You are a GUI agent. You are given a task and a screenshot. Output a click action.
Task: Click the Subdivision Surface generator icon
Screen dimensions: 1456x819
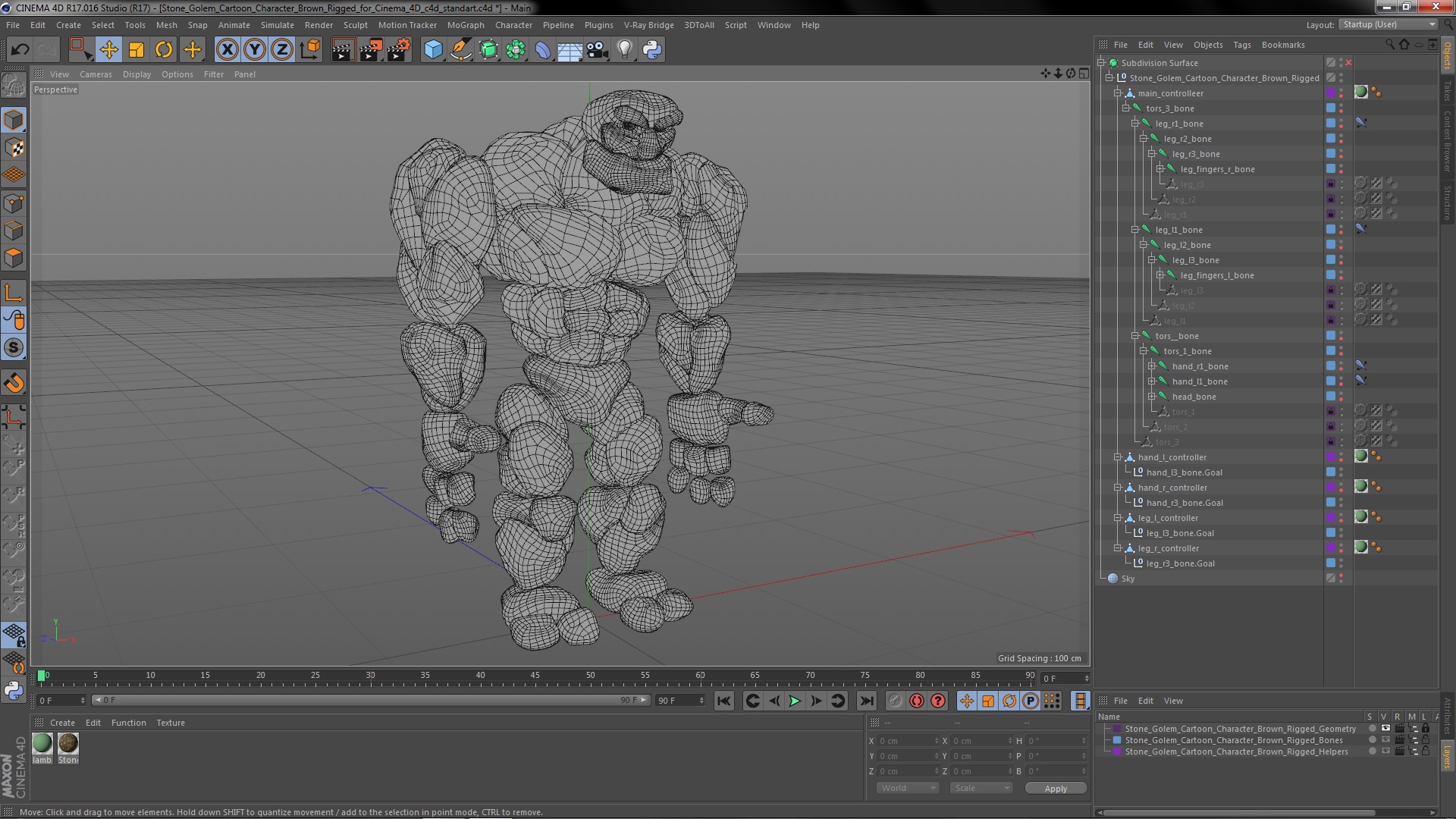488,50
